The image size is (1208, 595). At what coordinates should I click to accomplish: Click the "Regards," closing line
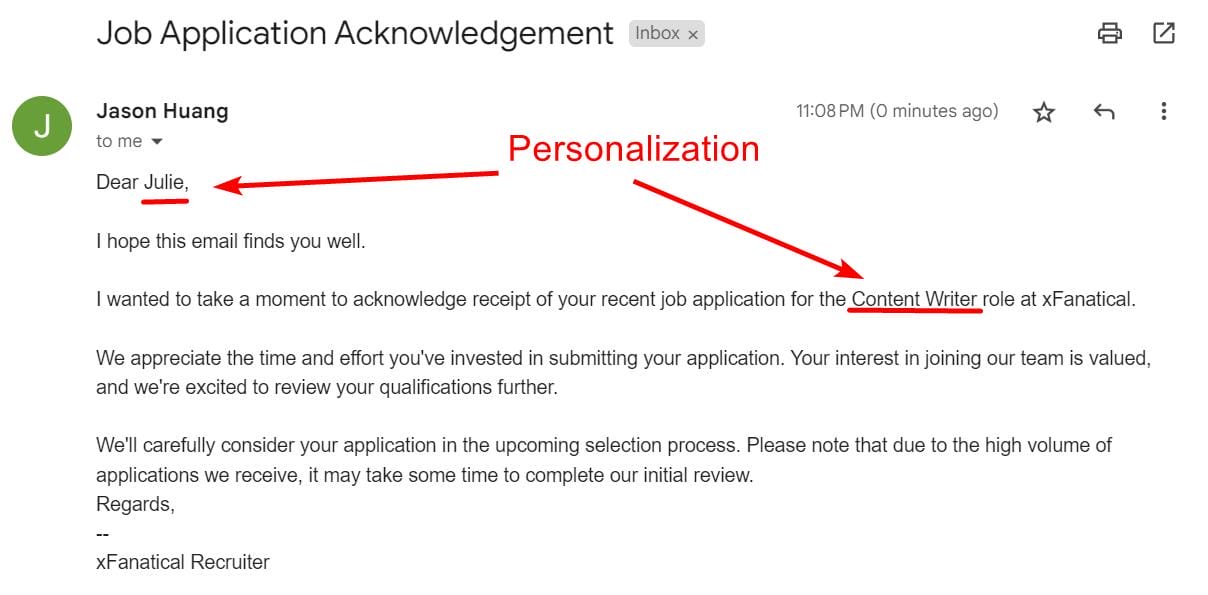click(135, 504)
